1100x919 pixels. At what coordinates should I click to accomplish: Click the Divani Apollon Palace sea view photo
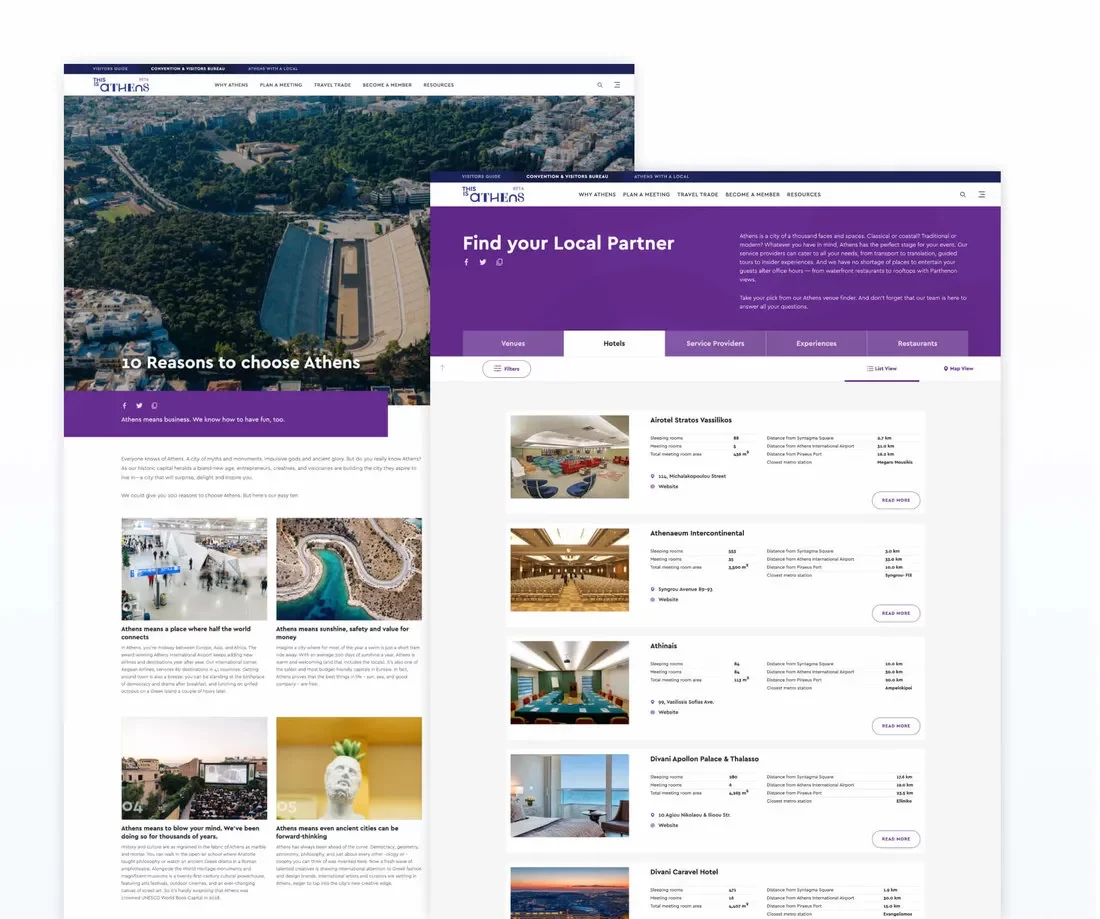570,796
